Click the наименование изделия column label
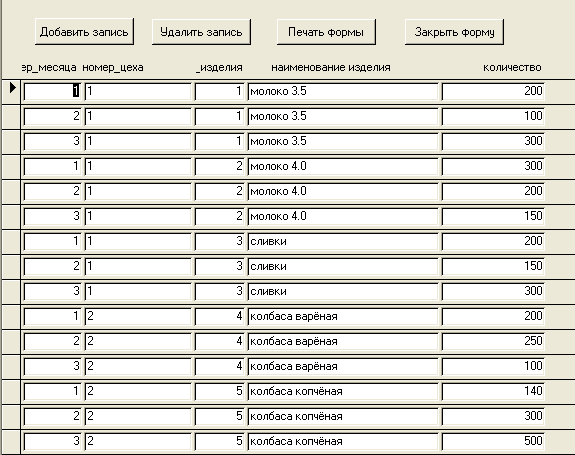This screenshot has width=575, height=455. click(x=331, y=67)
